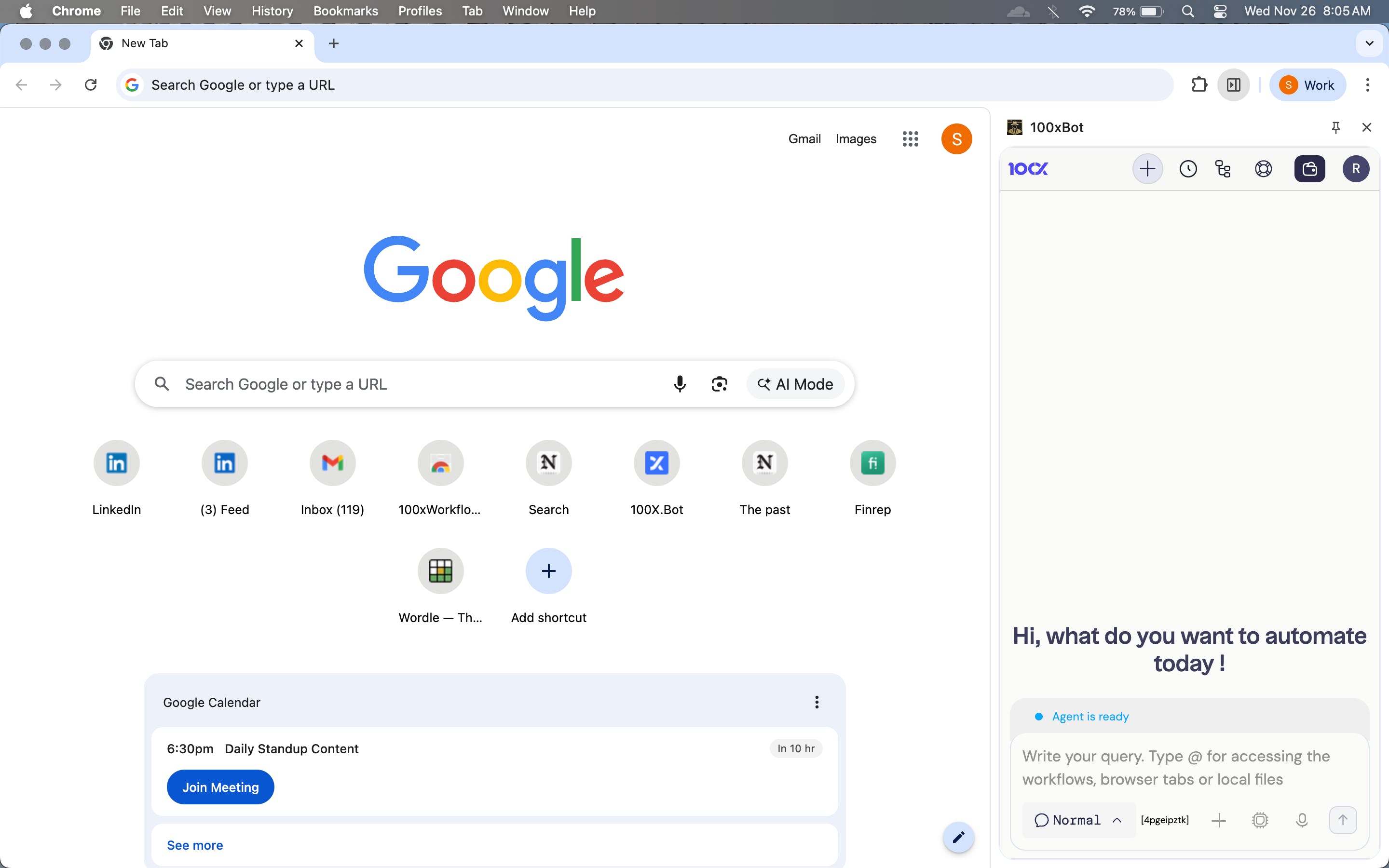
Task: Start new chat with plus icon in 100xBot
Action: [1147, 169]
